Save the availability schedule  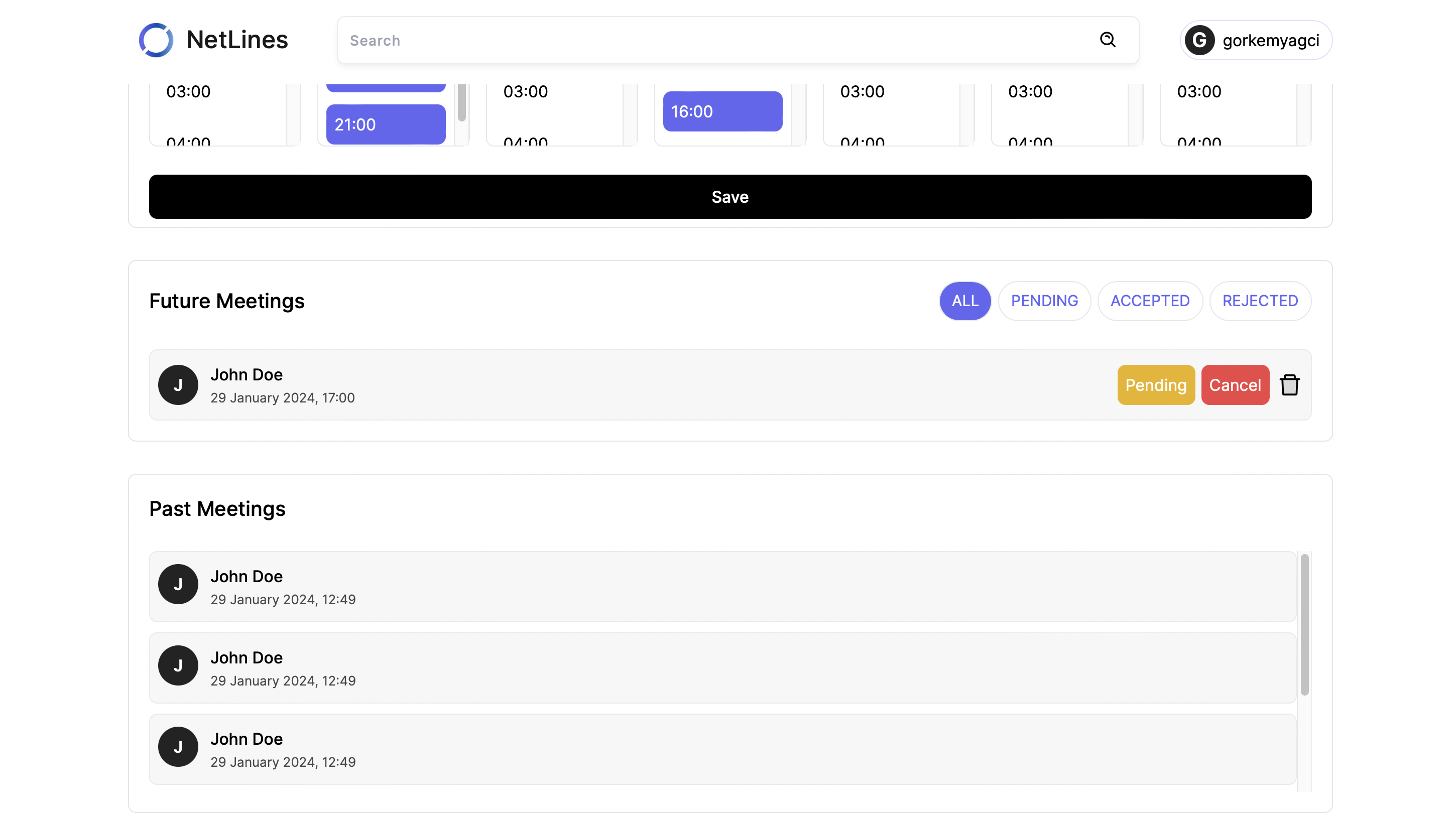(x=730, y=197)
